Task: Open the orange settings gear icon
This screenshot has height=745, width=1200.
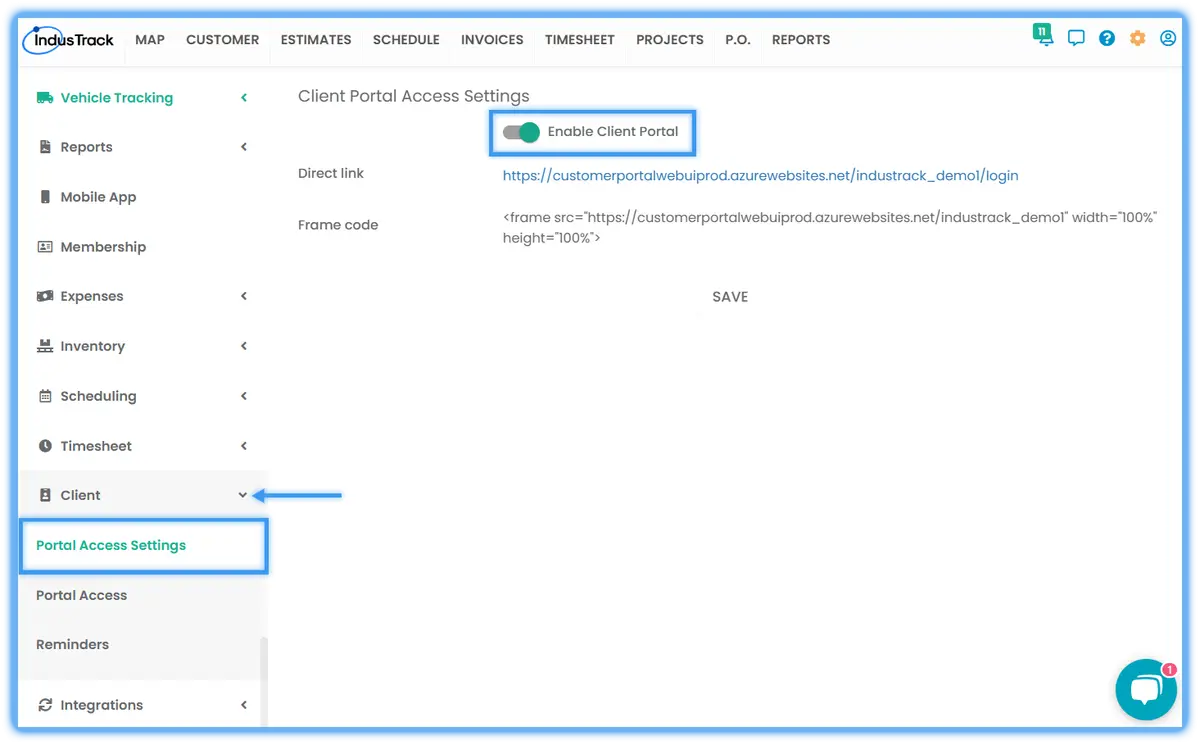Action: point(1137,39)
